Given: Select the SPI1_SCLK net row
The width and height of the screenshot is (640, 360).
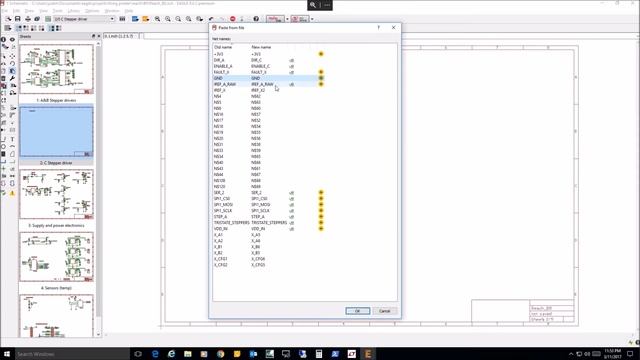Looking at the screenshot, I should tap(269, 211).
